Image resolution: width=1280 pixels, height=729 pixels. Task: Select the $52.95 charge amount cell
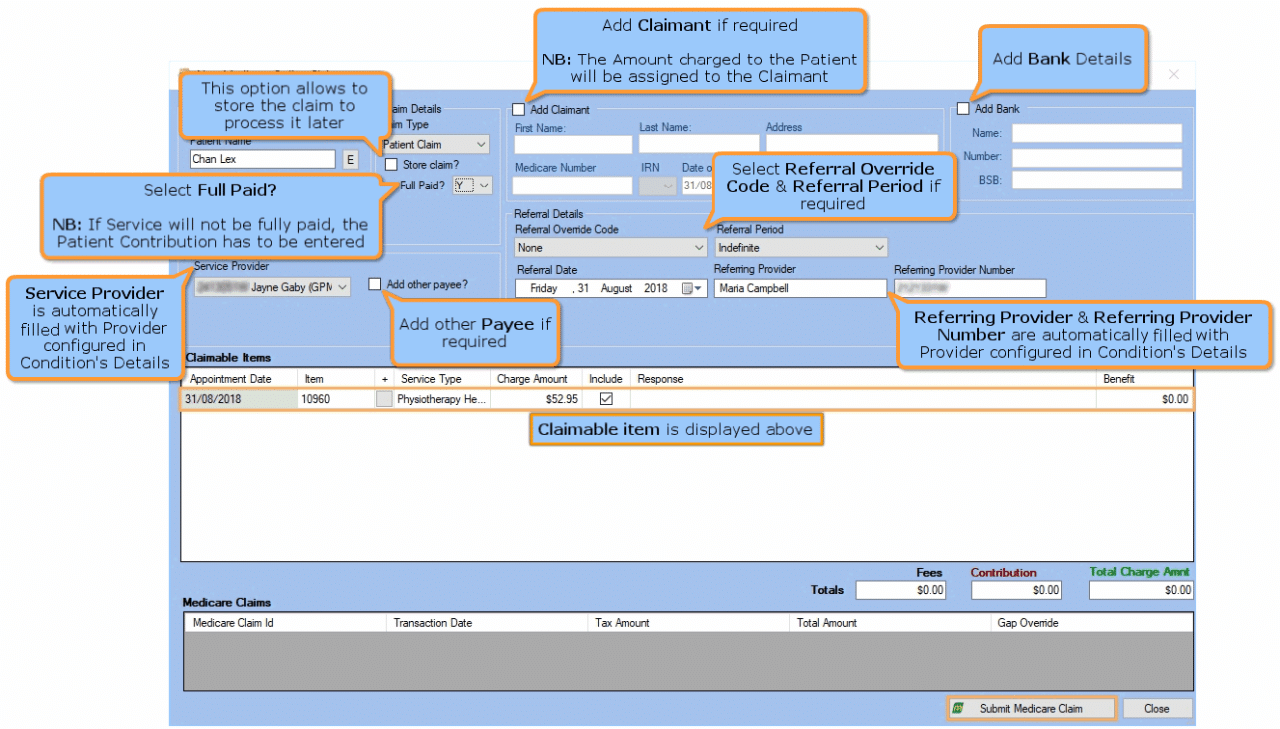(x=536, y=399)
